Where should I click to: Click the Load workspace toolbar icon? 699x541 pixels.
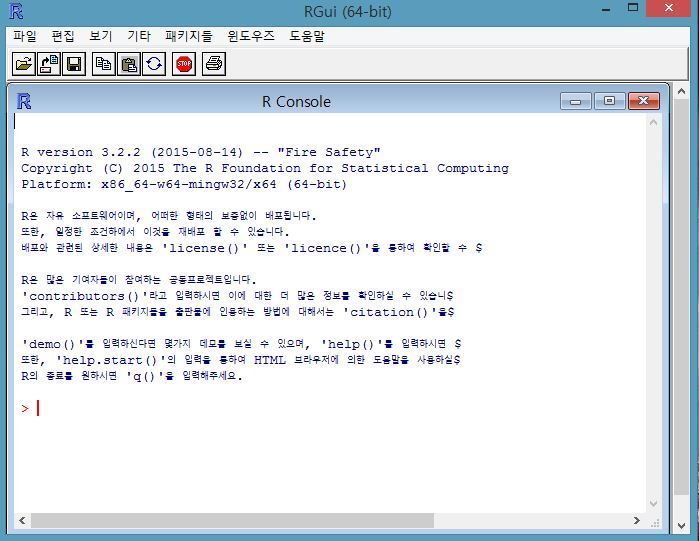pos(49,64)
